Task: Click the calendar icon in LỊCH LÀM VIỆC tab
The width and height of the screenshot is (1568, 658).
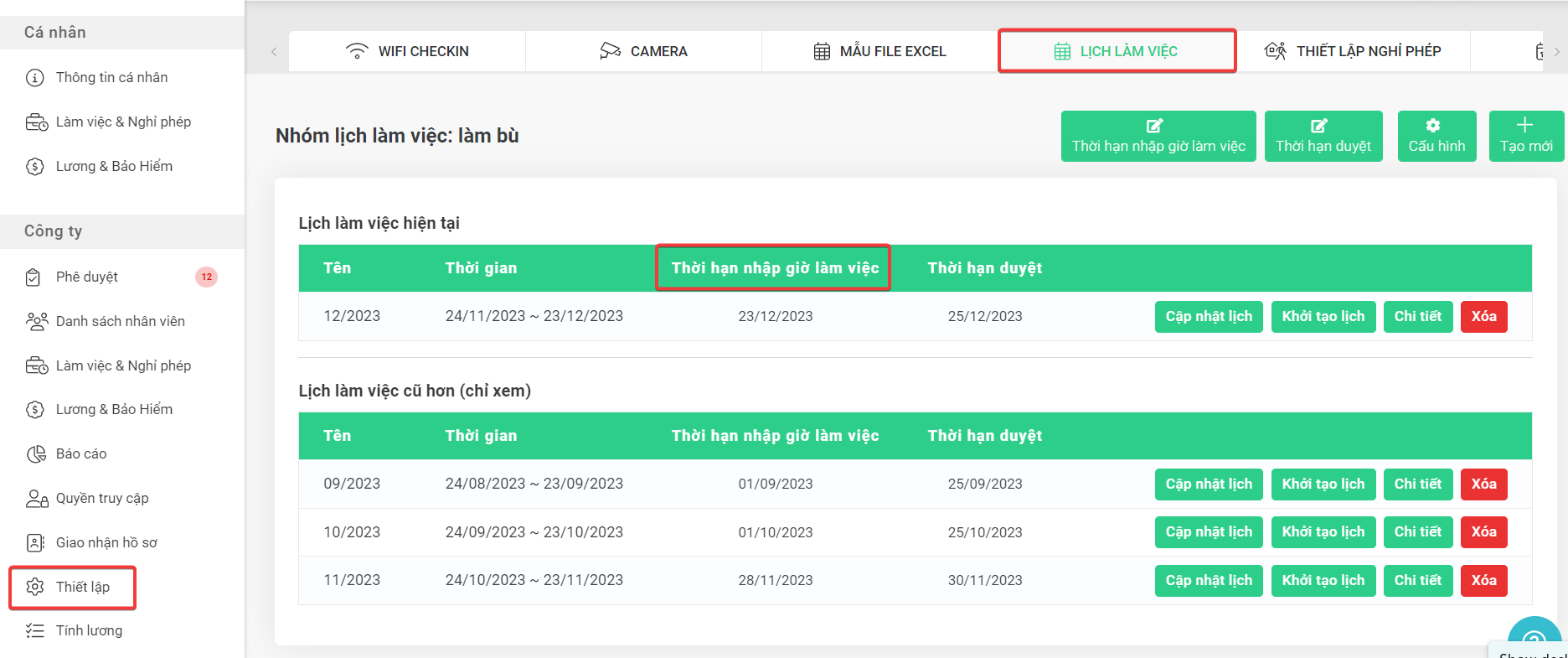Action: (x=1062, y=51)
